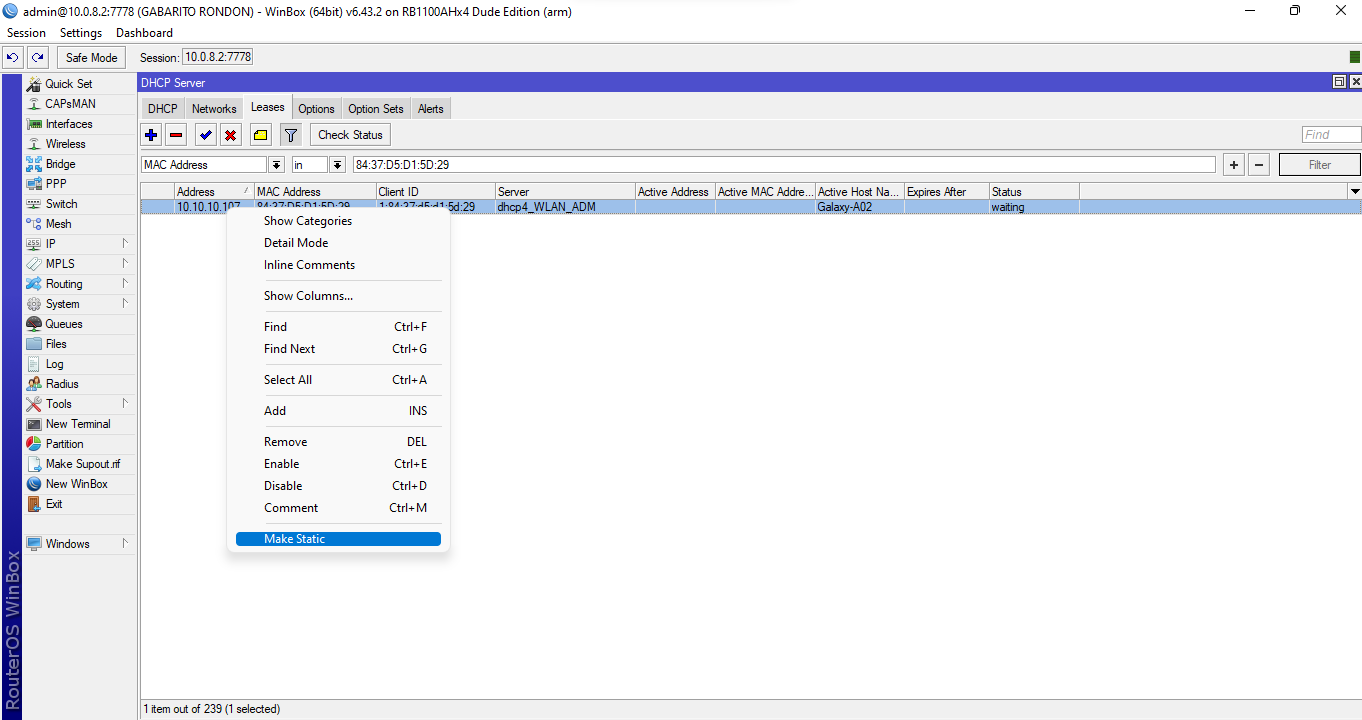Screen dimensions: 1362x720
Task: Open the Dashboard menu
Action: pyautogui.click(x=144, y=33)
